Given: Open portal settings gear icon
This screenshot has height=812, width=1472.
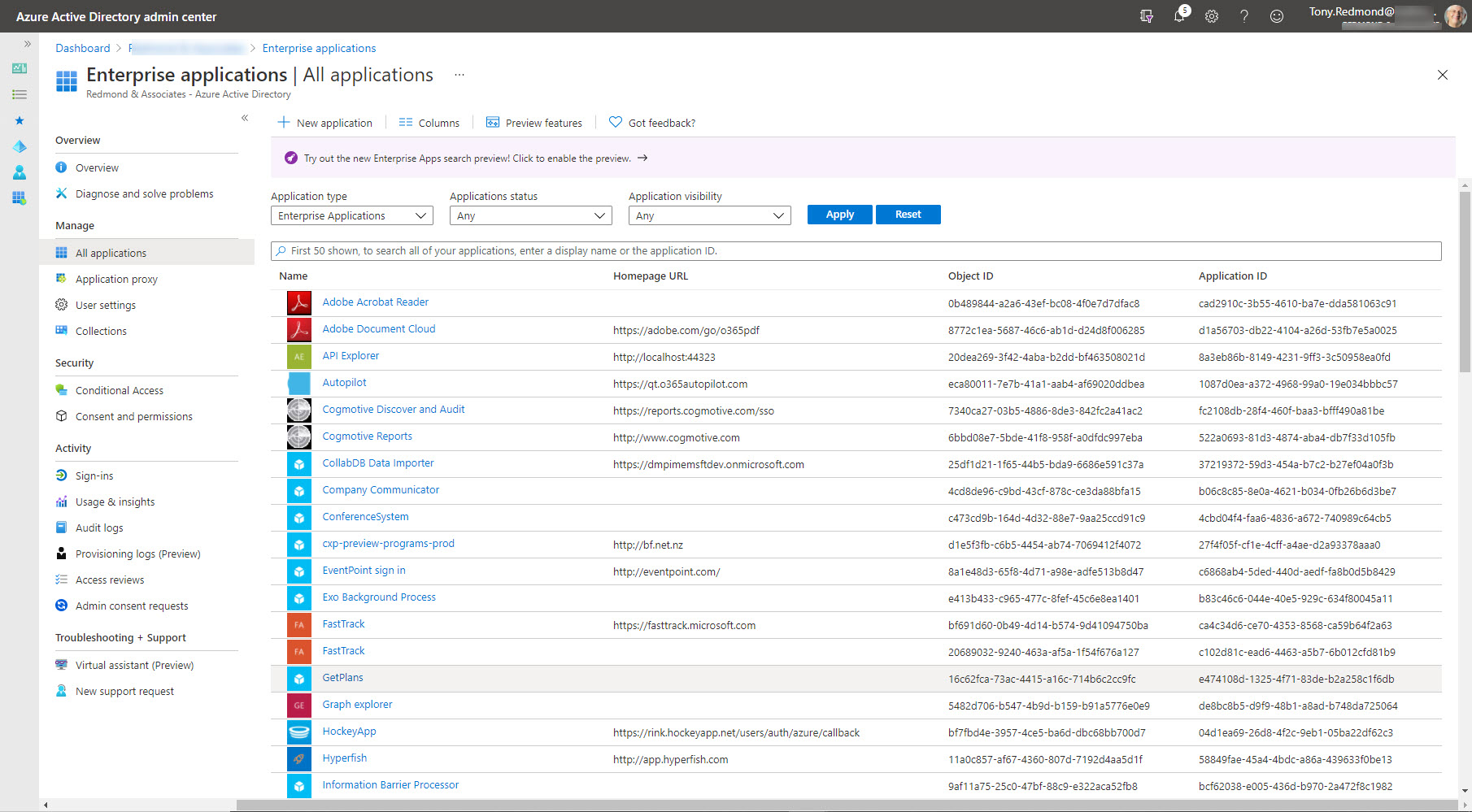Looking at the screenshot, I should pos(1212,16).
